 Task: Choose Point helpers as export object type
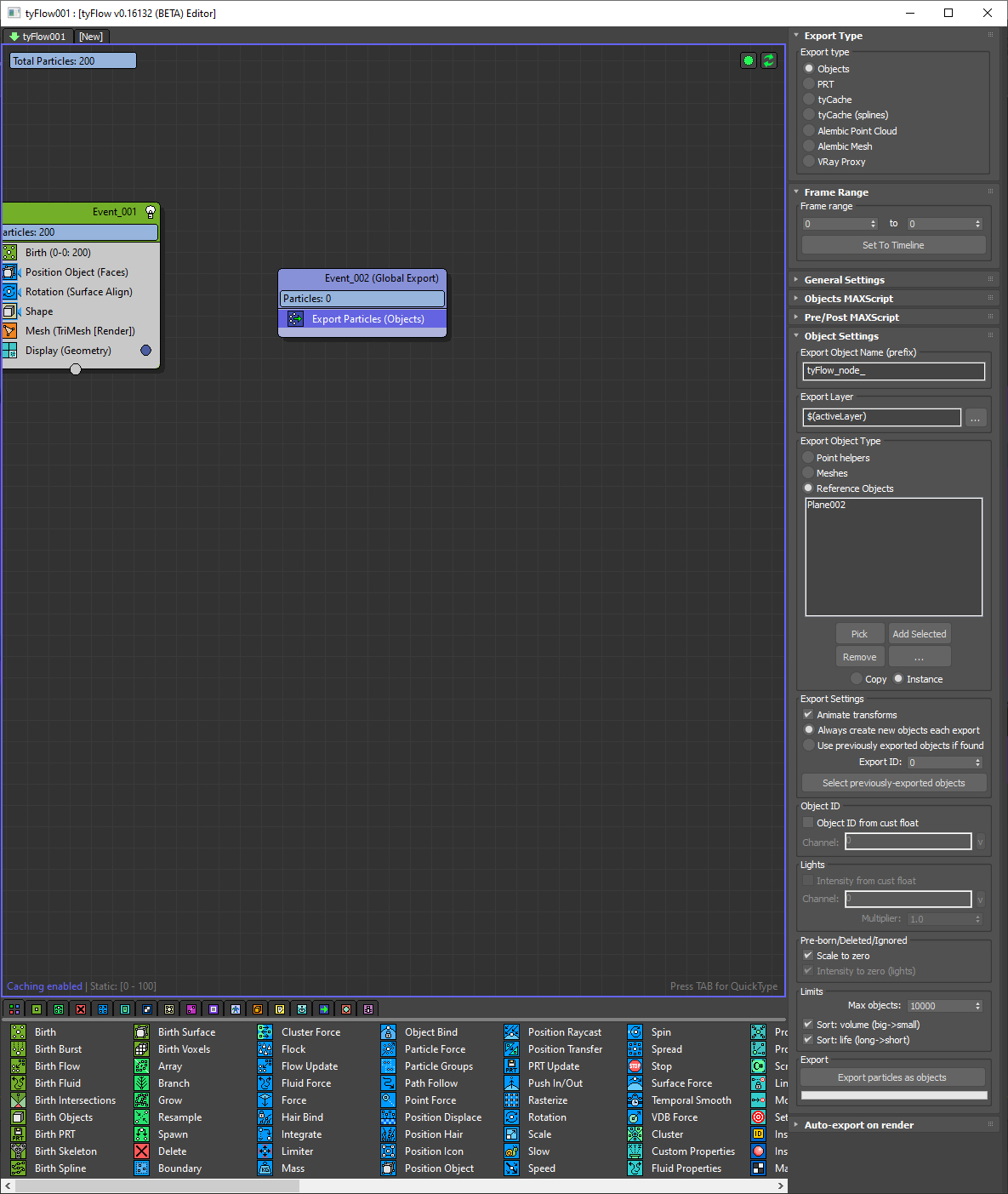click(808, 458)
